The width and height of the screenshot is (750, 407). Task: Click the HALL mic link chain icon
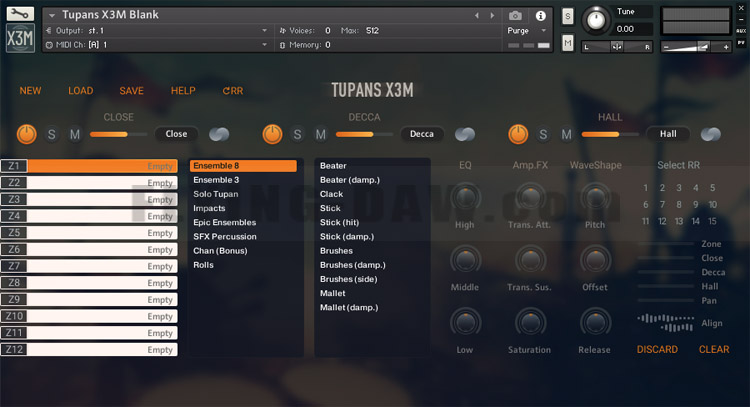[711, 134]
